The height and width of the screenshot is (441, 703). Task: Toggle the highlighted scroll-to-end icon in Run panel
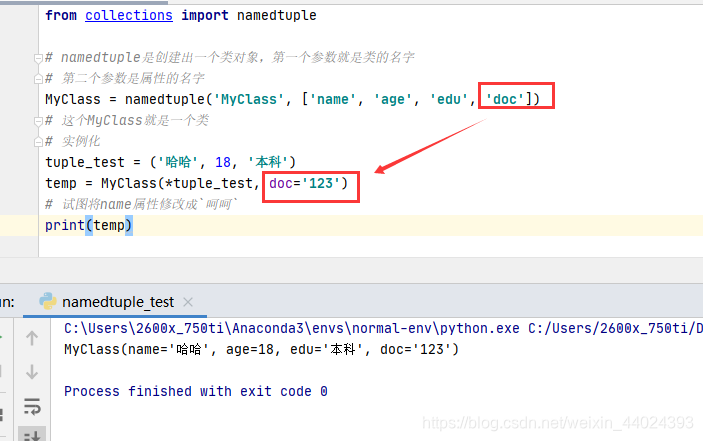[x=32, y=434]
